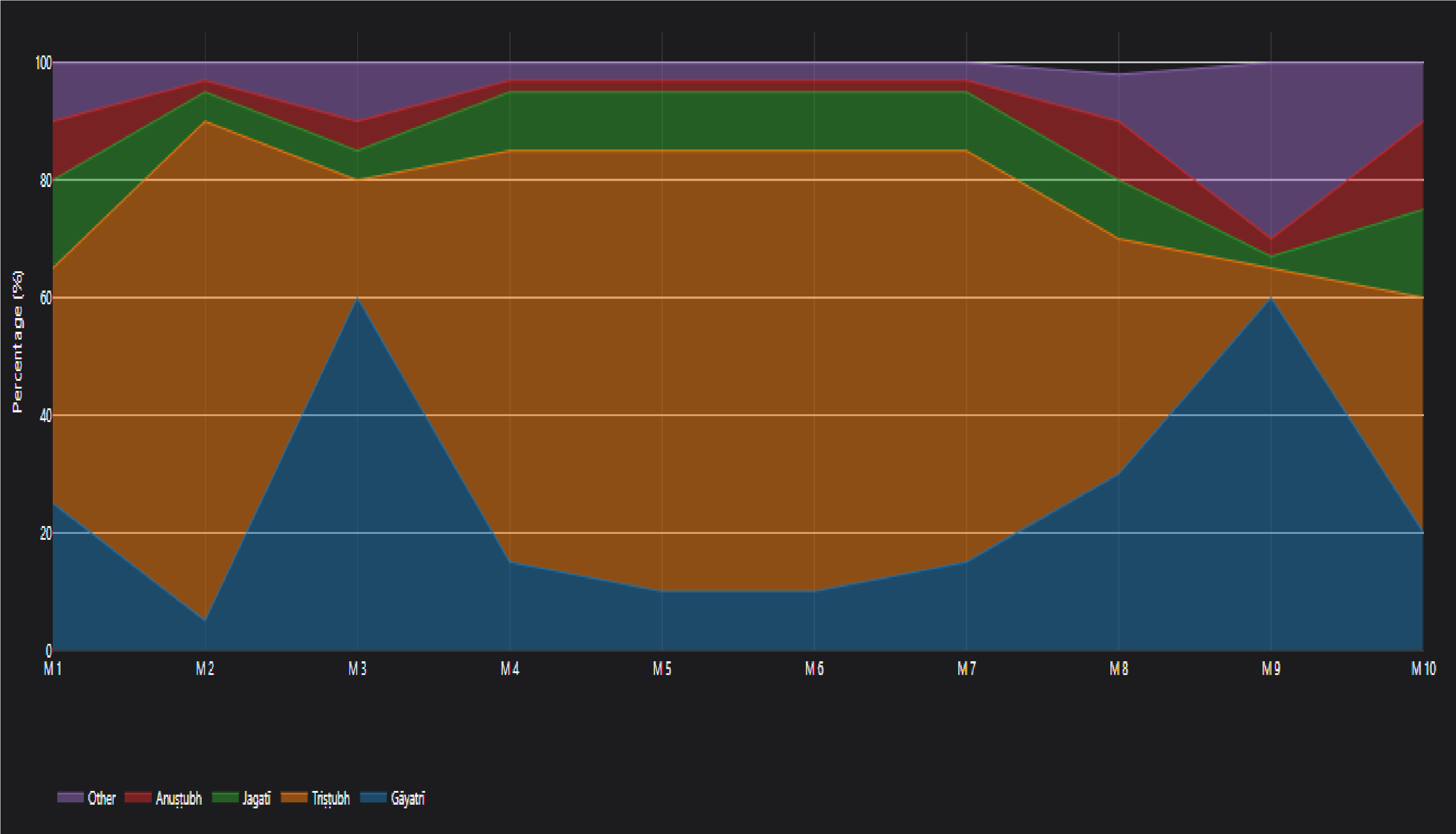Click the Percentage (%) axis title

click(x=18, y=341)
